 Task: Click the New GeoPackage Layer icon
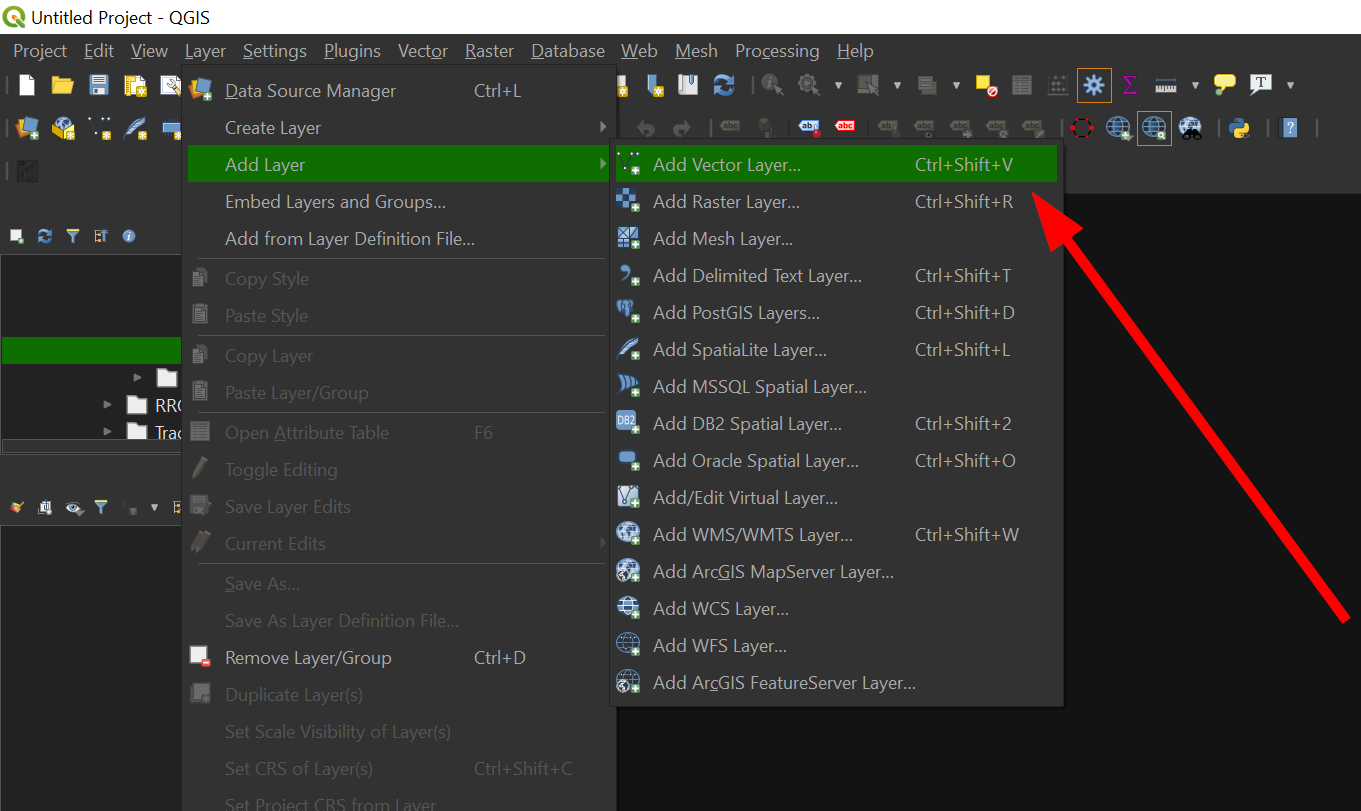click(64, 128)
